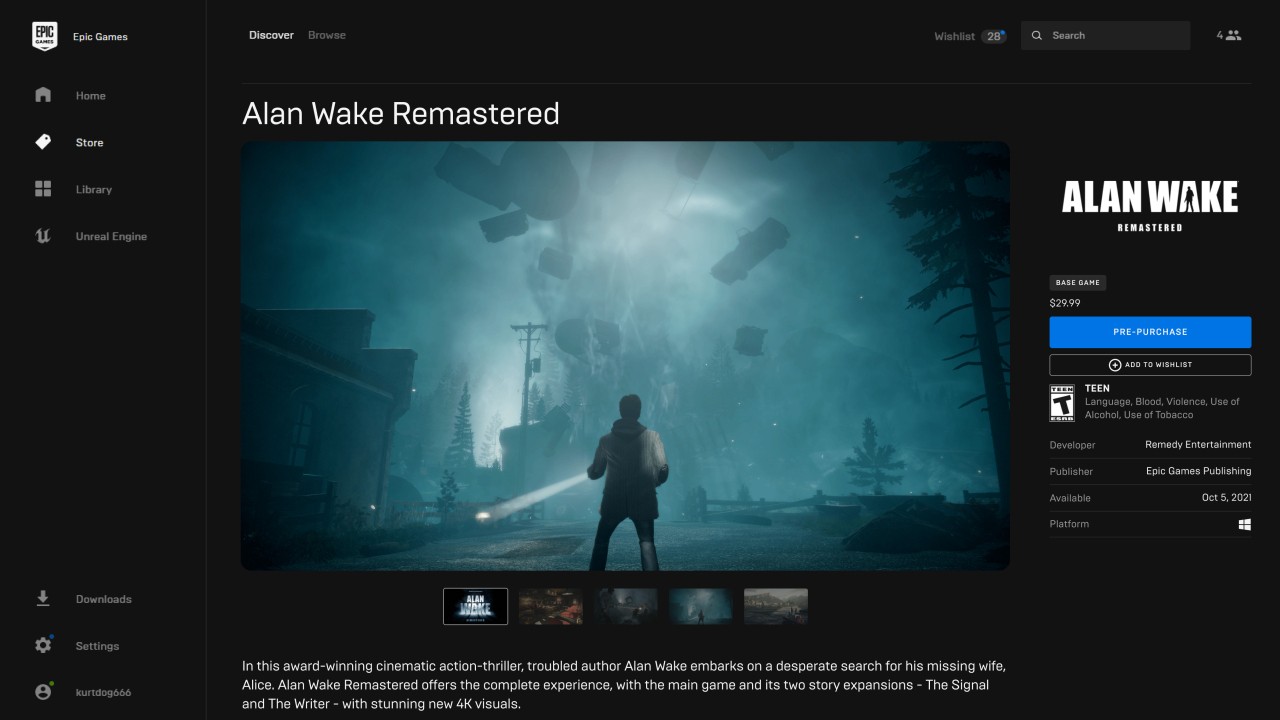The height and width of the screenshot is (720, 1280).
Task: Click the $29.99 price text
Action: [1065, 303]
